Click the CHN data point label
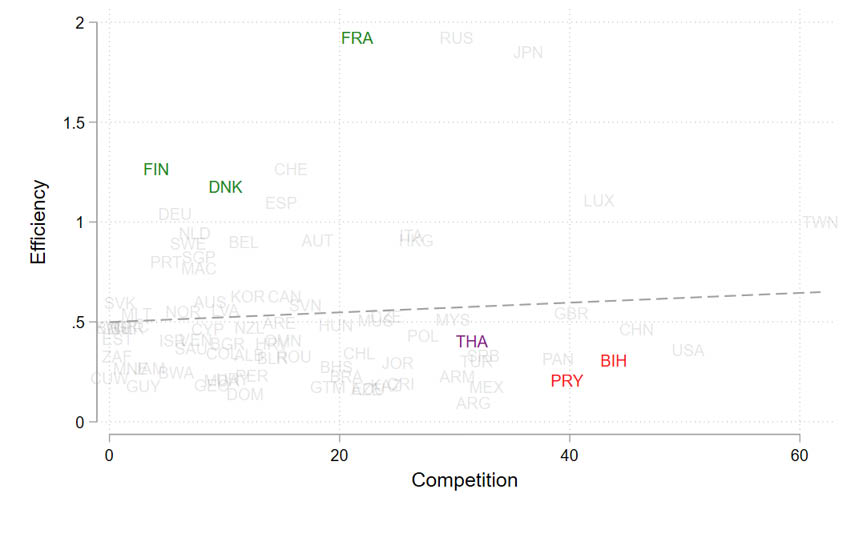Screen dimensions: 850x550 tap(636, 329)
